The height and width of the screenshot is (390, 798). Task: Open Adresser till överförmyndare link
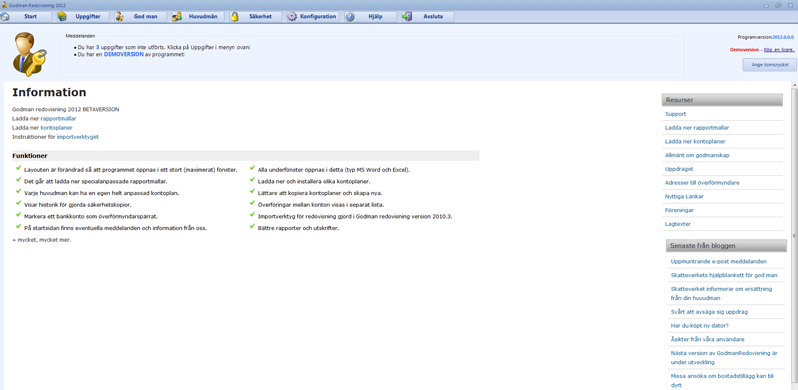702,183
